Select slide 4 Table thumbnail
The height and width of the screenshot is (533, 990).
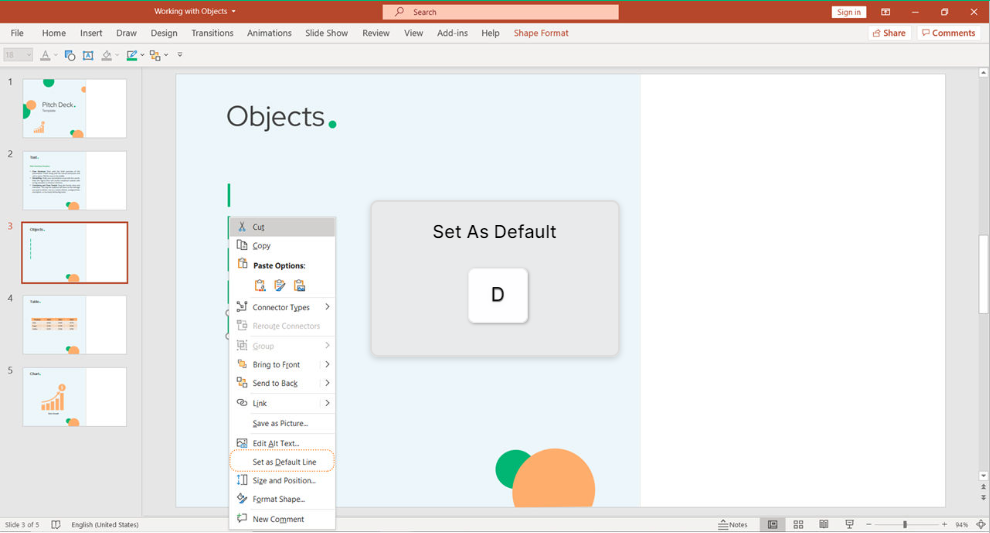[x=75, y=325]
